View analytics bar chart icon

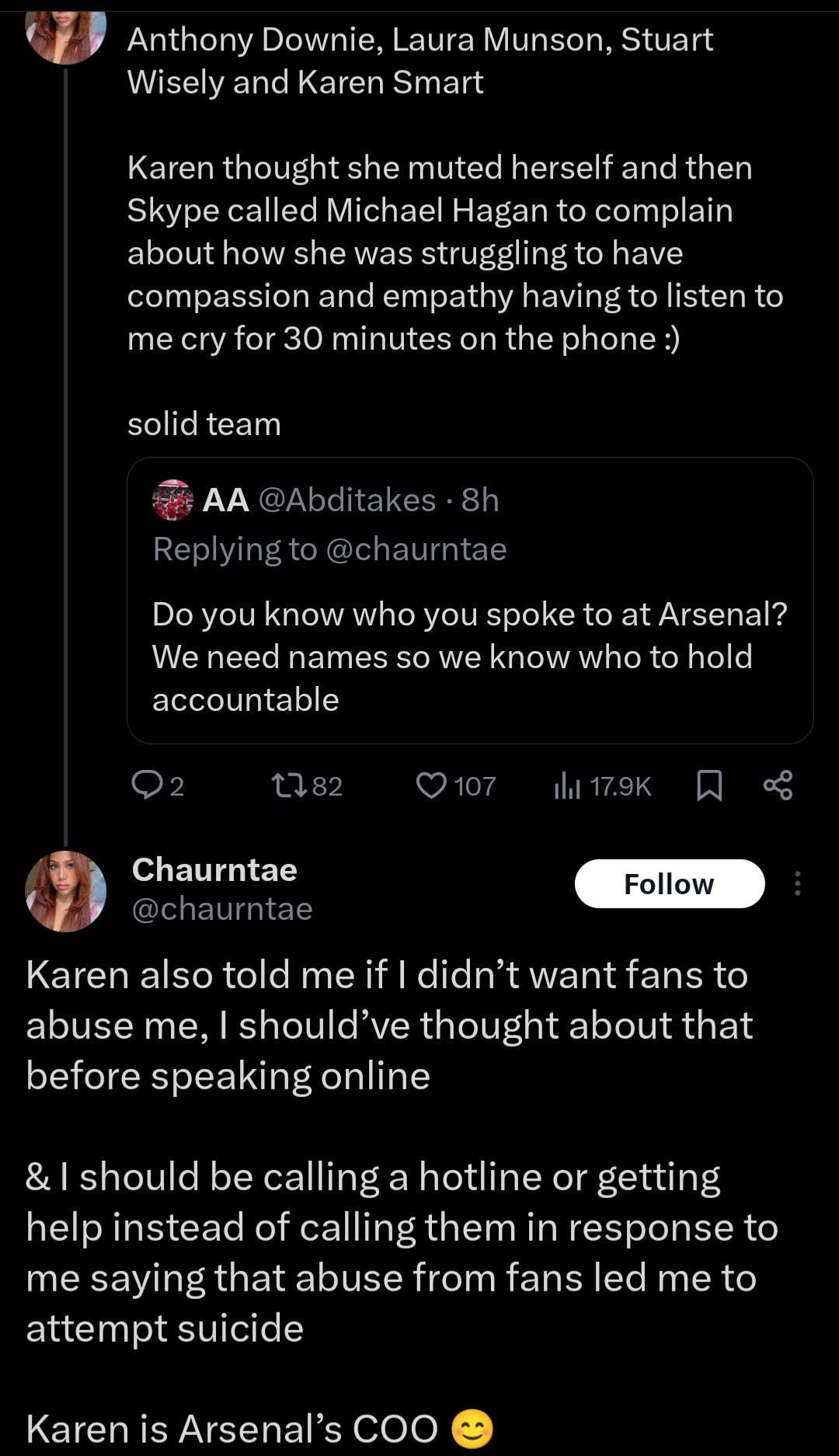tap(567, 786)
